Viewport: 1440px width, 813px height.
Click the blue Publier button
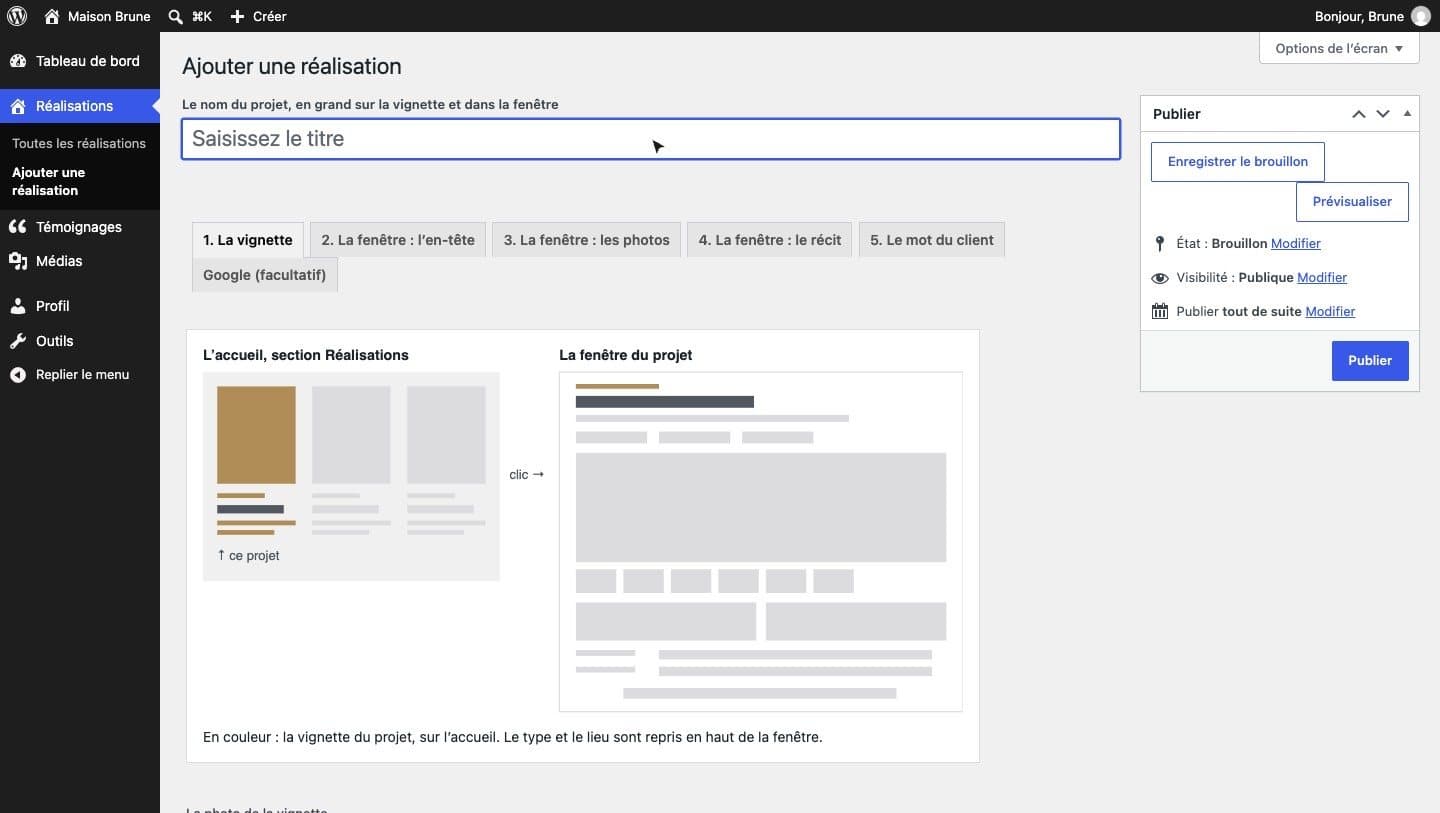pyautogui.click(x=1370, y=360)
